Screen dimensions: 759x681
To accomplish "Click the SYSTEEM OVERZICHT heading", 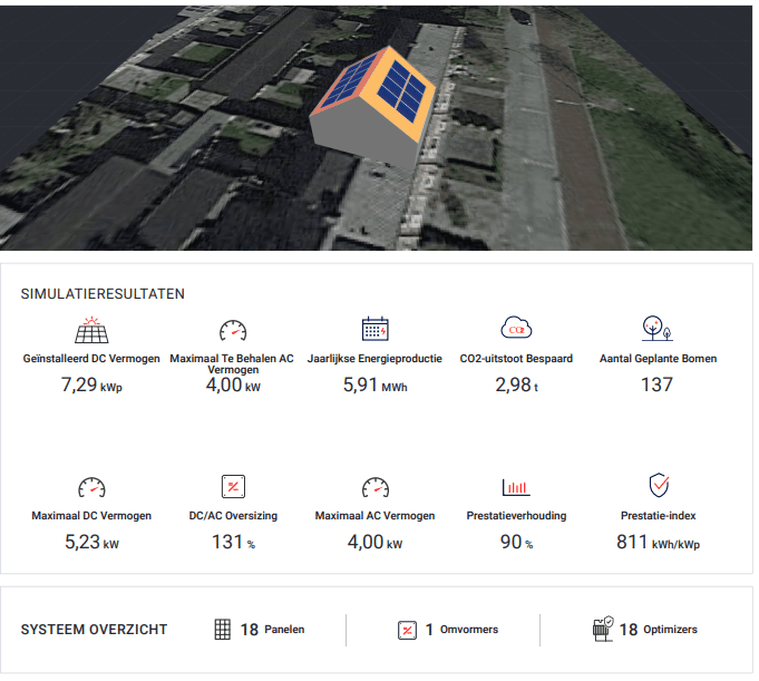I will [94, 629].
